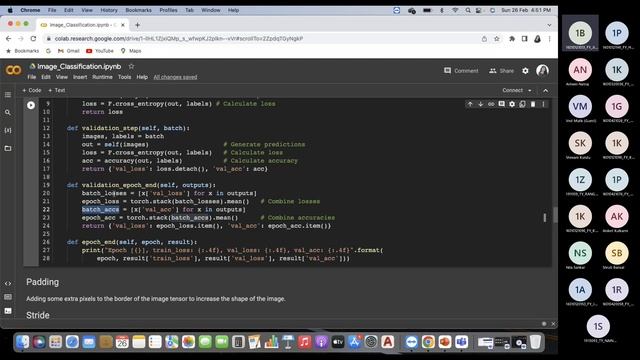The image size is (640, 360).
Task: Open the Comment button in header
Action: point(461,71)
